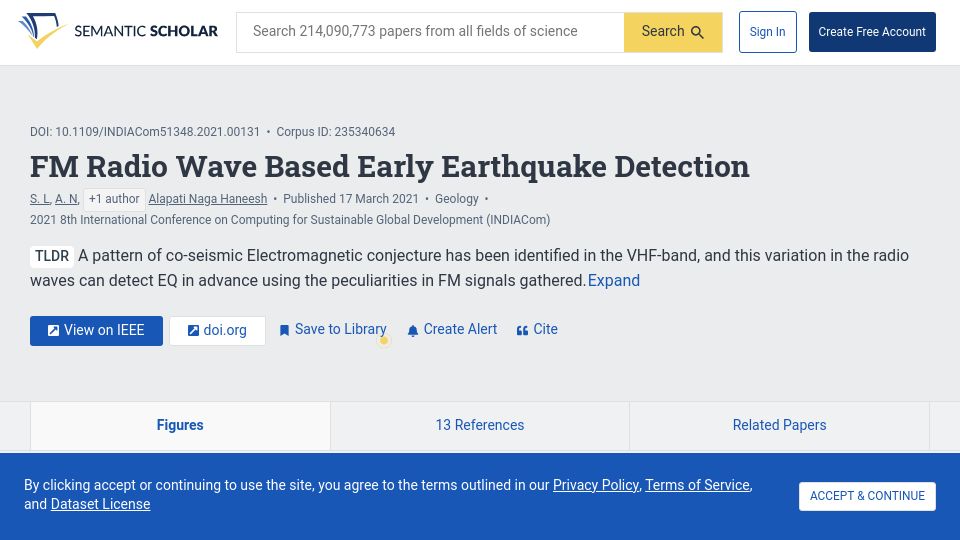Switch to the Figures tab

click(180, 426)
